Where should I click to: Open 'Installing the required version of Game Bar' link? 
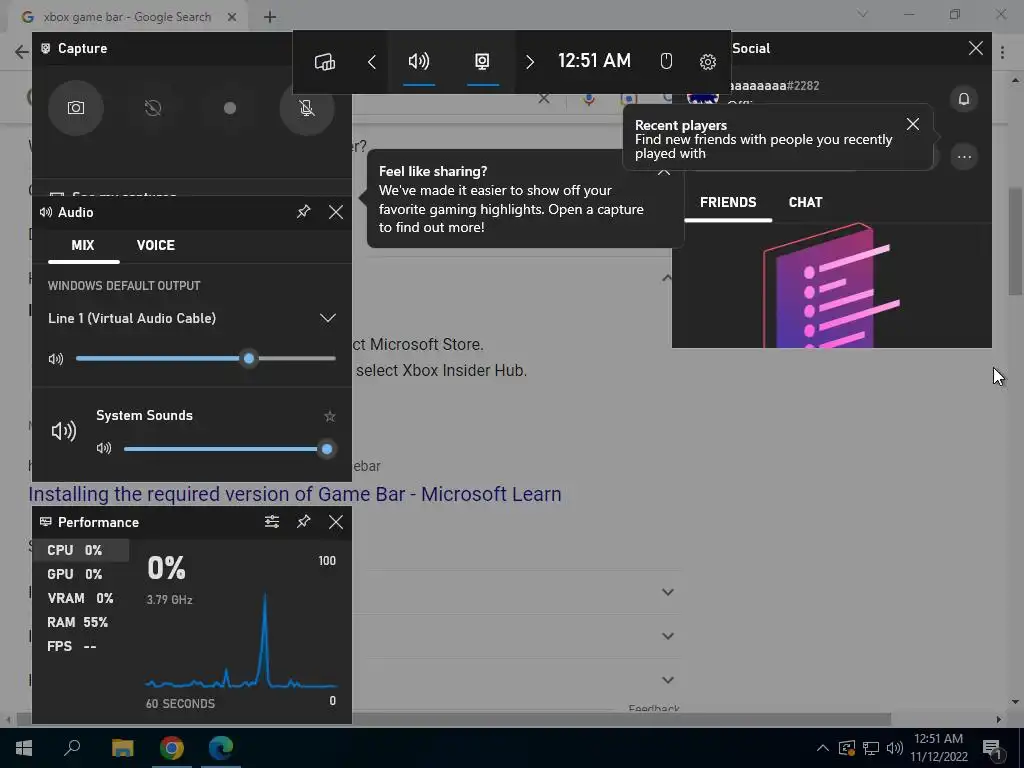point(295,494)
